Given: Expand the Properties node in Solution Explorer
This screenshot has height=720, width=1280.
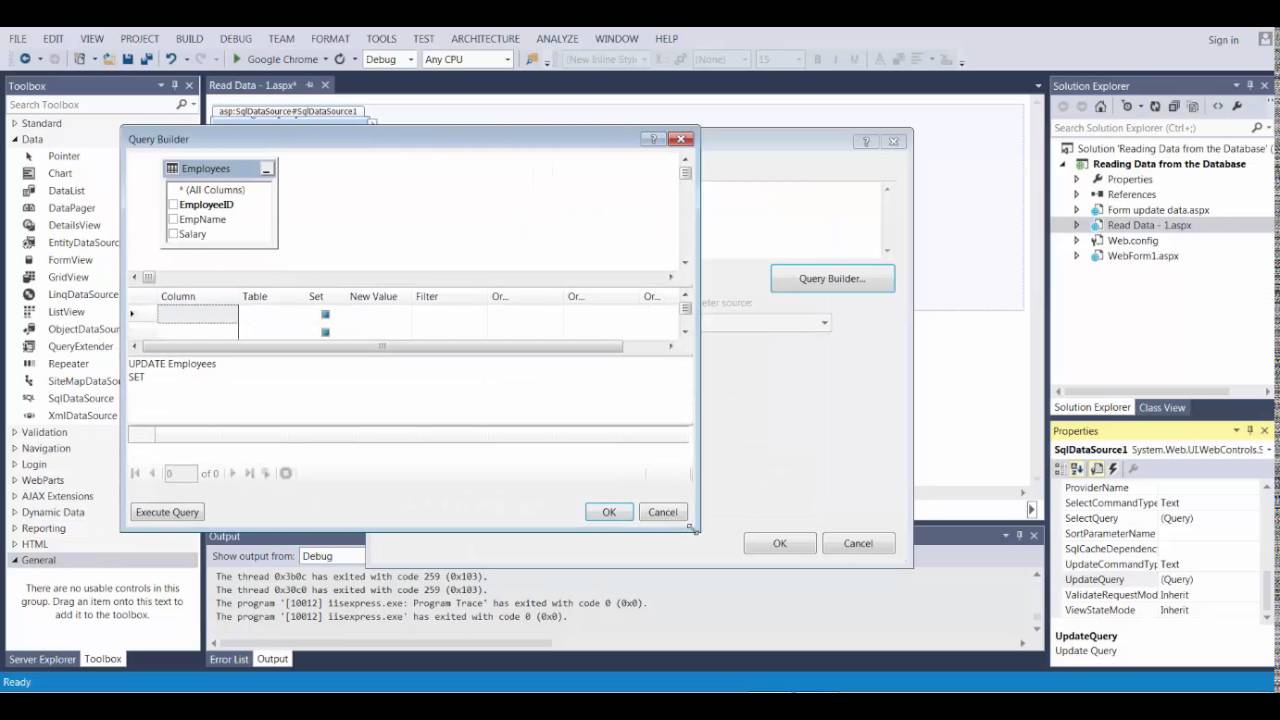Looking at the screenshot, I should tap(1077, 179).
